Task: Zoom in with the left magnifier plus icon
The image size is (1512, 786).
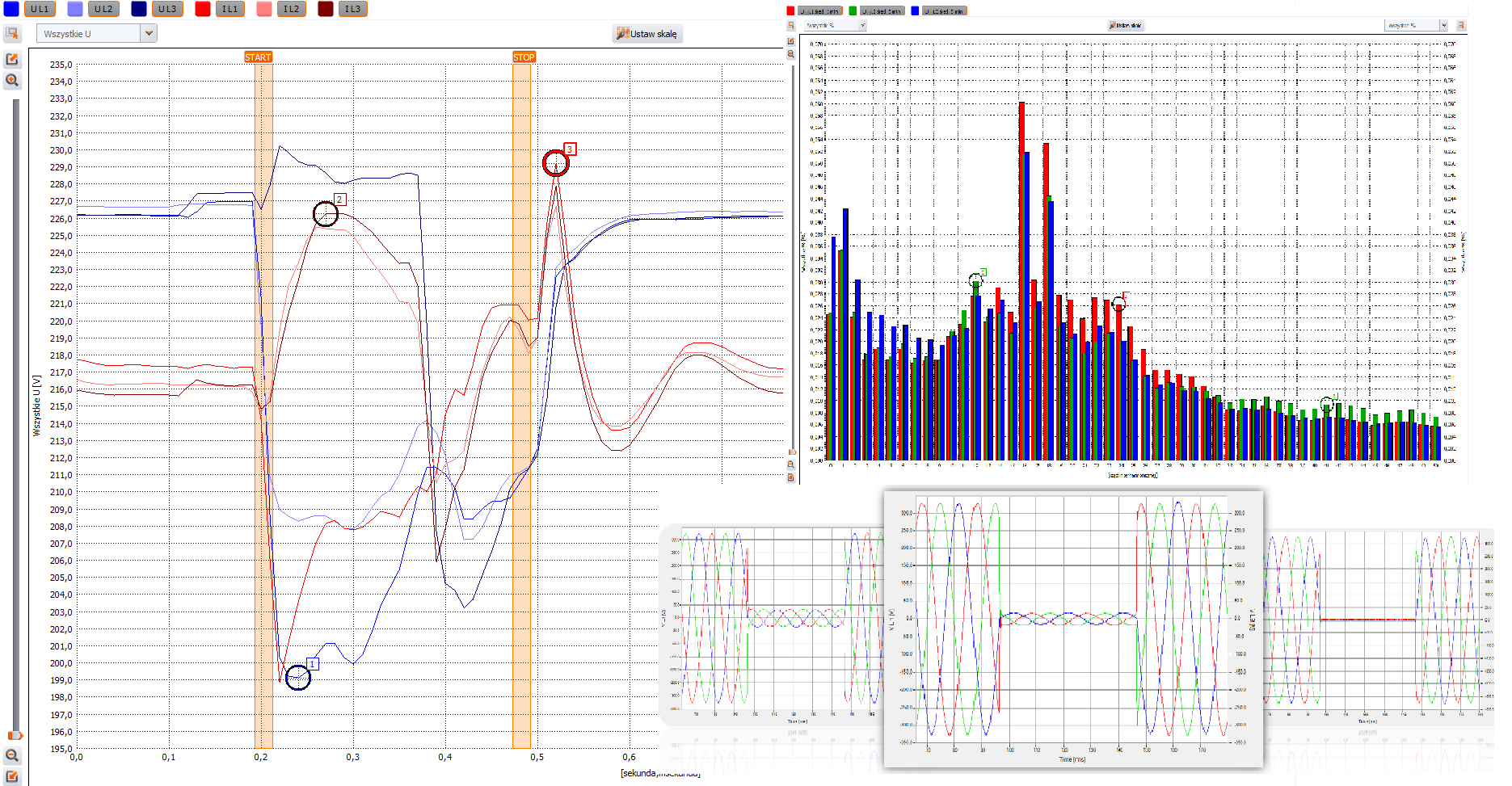Action: 12,80
